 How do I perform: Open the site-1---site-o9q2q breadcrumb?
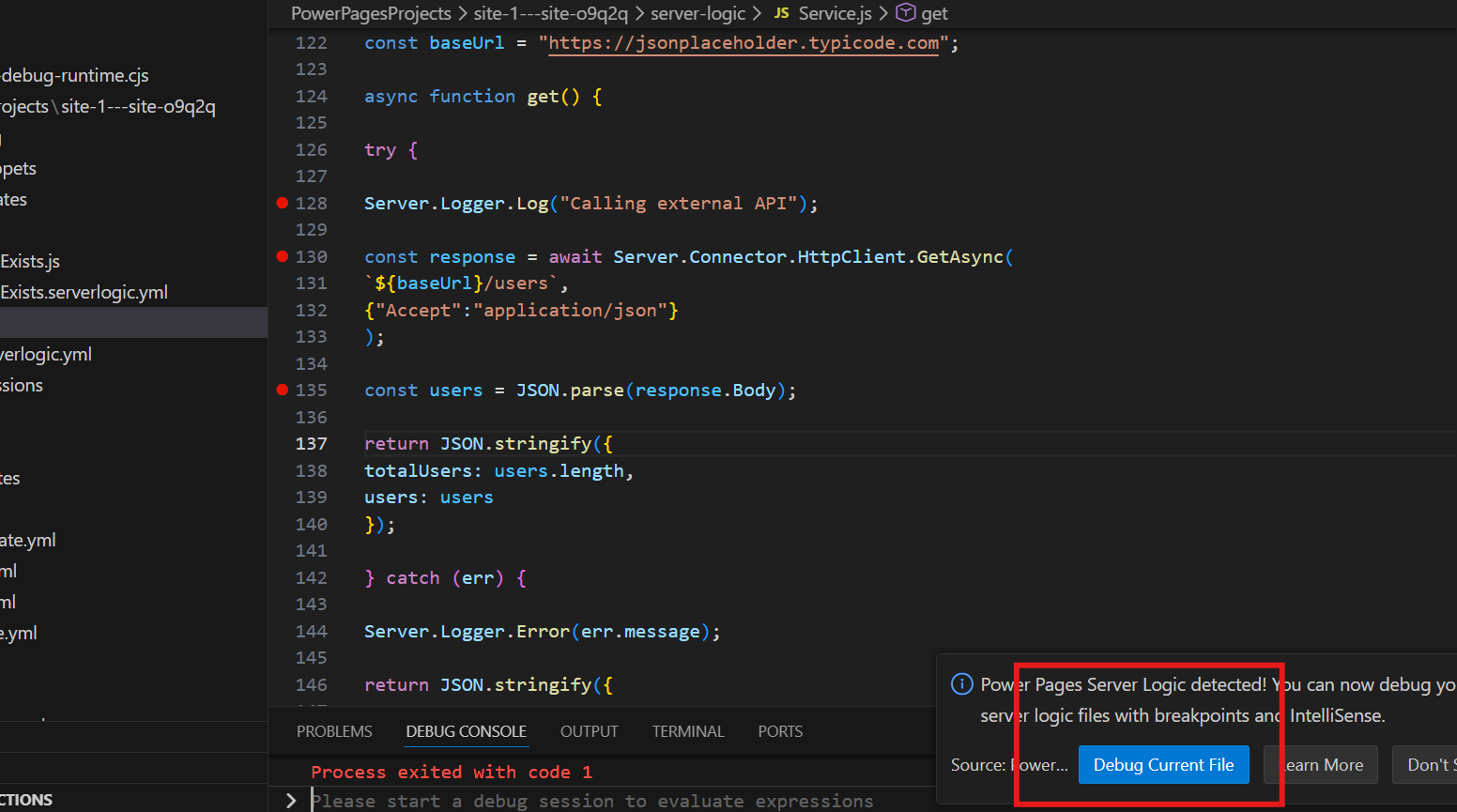550,13
